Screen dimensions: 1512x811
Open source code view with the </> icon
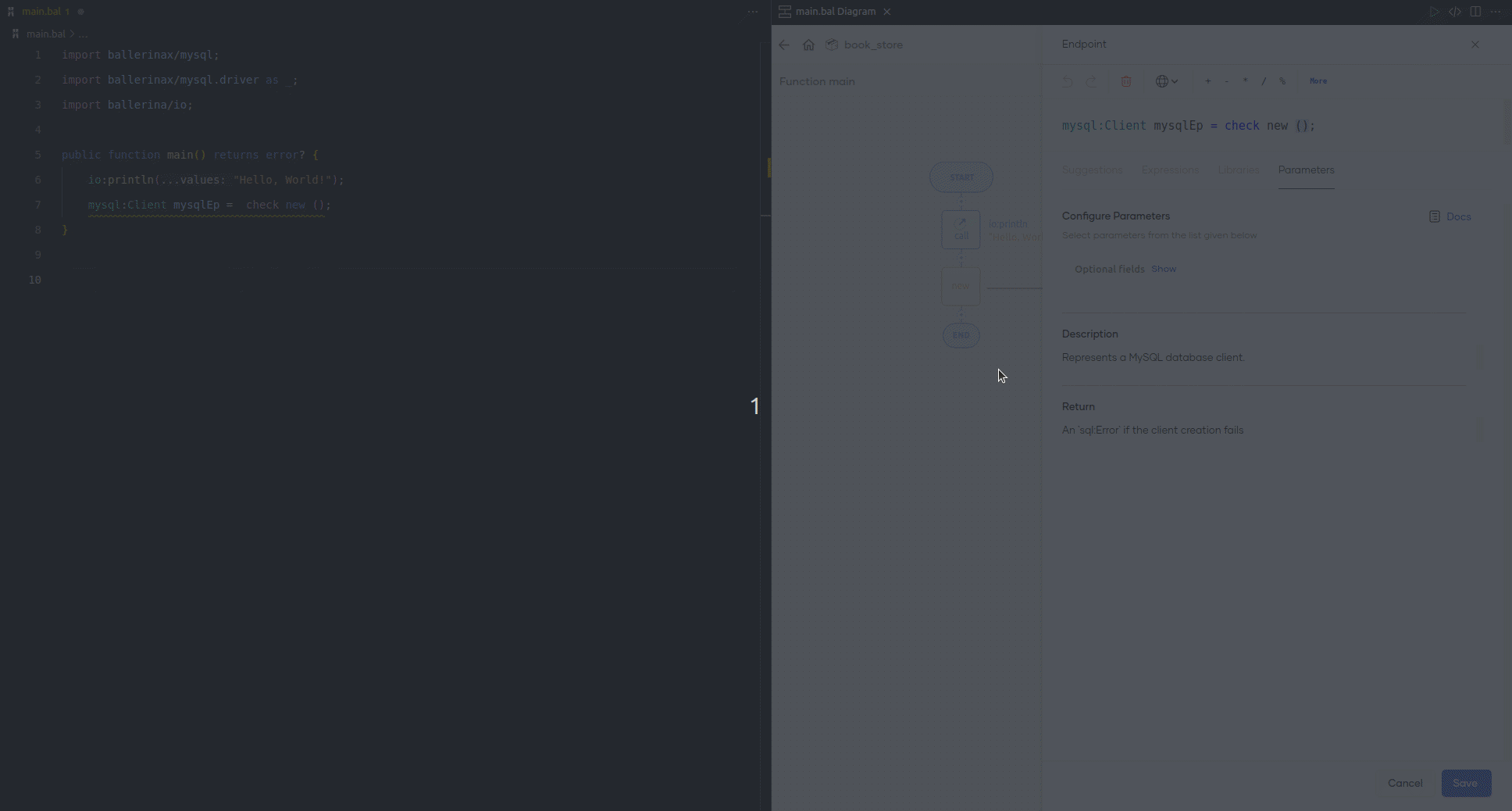tap(1454, 12)
